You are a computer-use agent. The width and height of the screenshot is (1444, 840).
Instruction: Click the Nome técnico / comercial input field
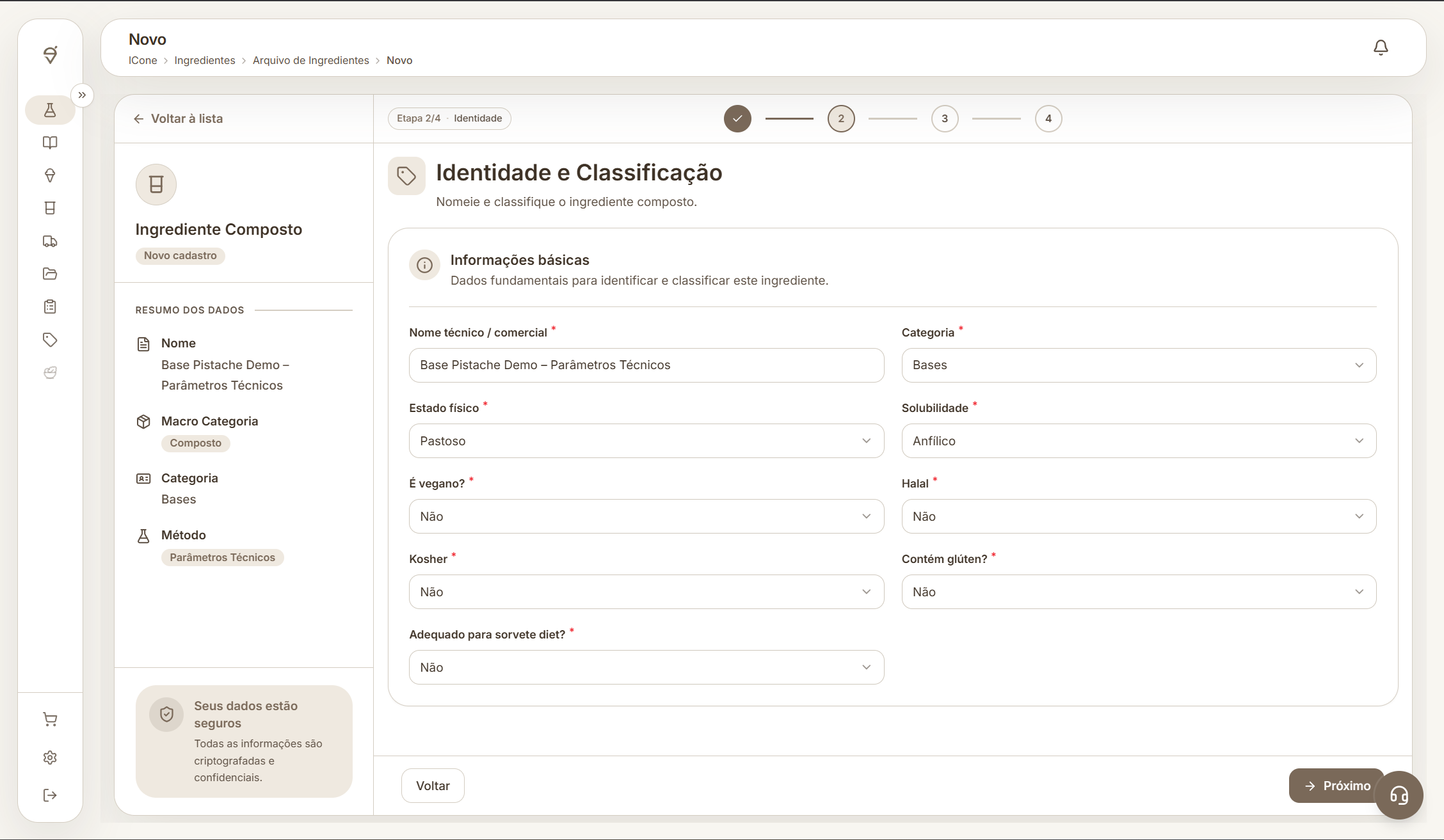tap(646, 365)
